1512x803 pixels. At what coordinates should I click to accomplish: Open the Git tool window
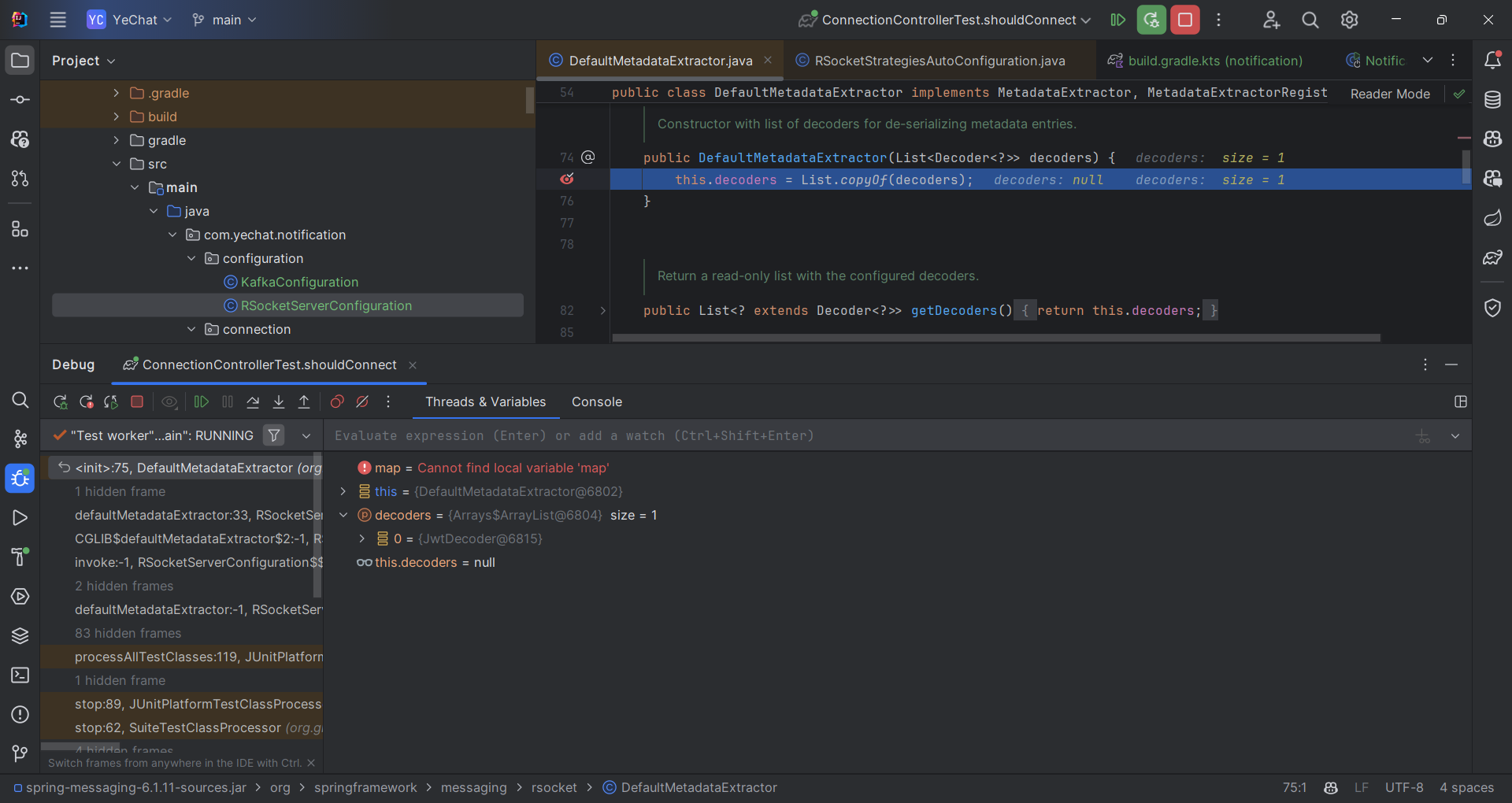tap(20, 753)
